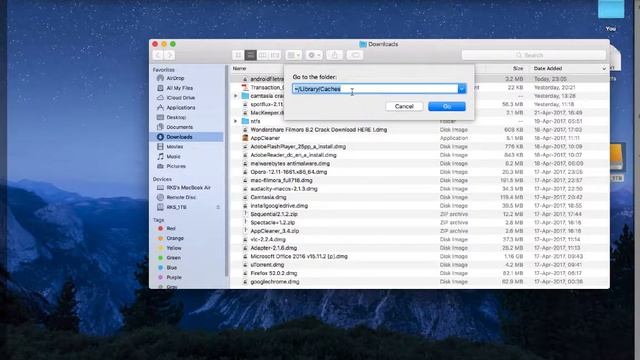Switch to column view
Viewport: 640px width, 360px height.
pyautogui.click(x=263, y=55)
